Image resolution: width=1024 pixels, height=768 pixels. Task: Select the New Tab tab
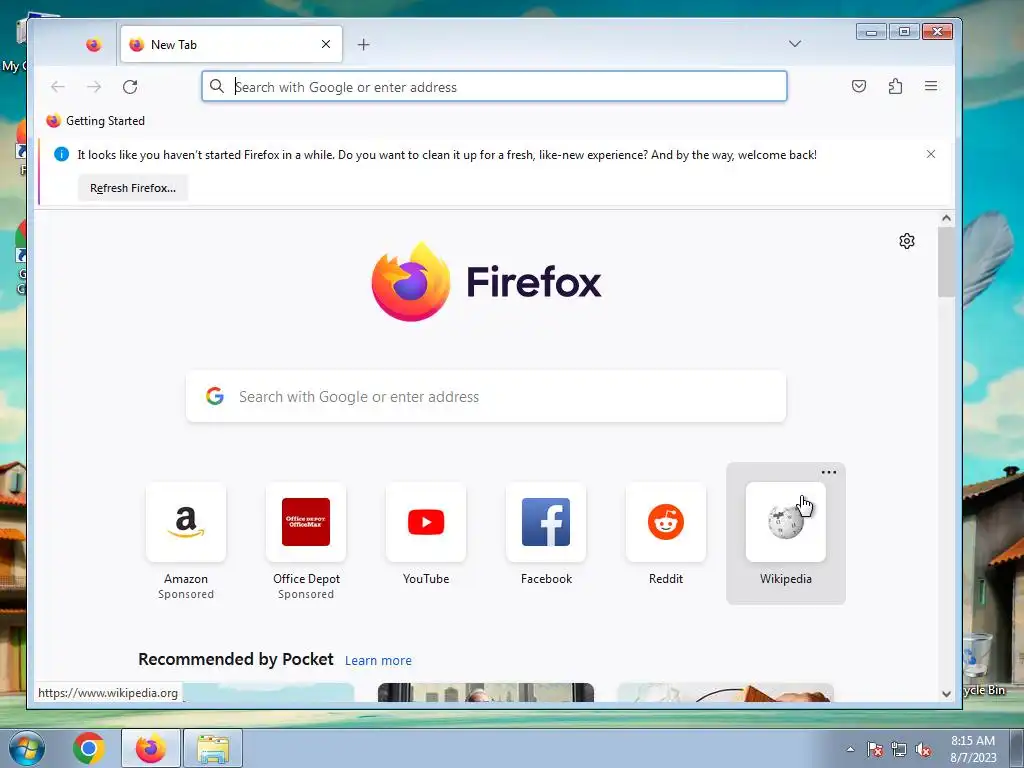(231, 44)
